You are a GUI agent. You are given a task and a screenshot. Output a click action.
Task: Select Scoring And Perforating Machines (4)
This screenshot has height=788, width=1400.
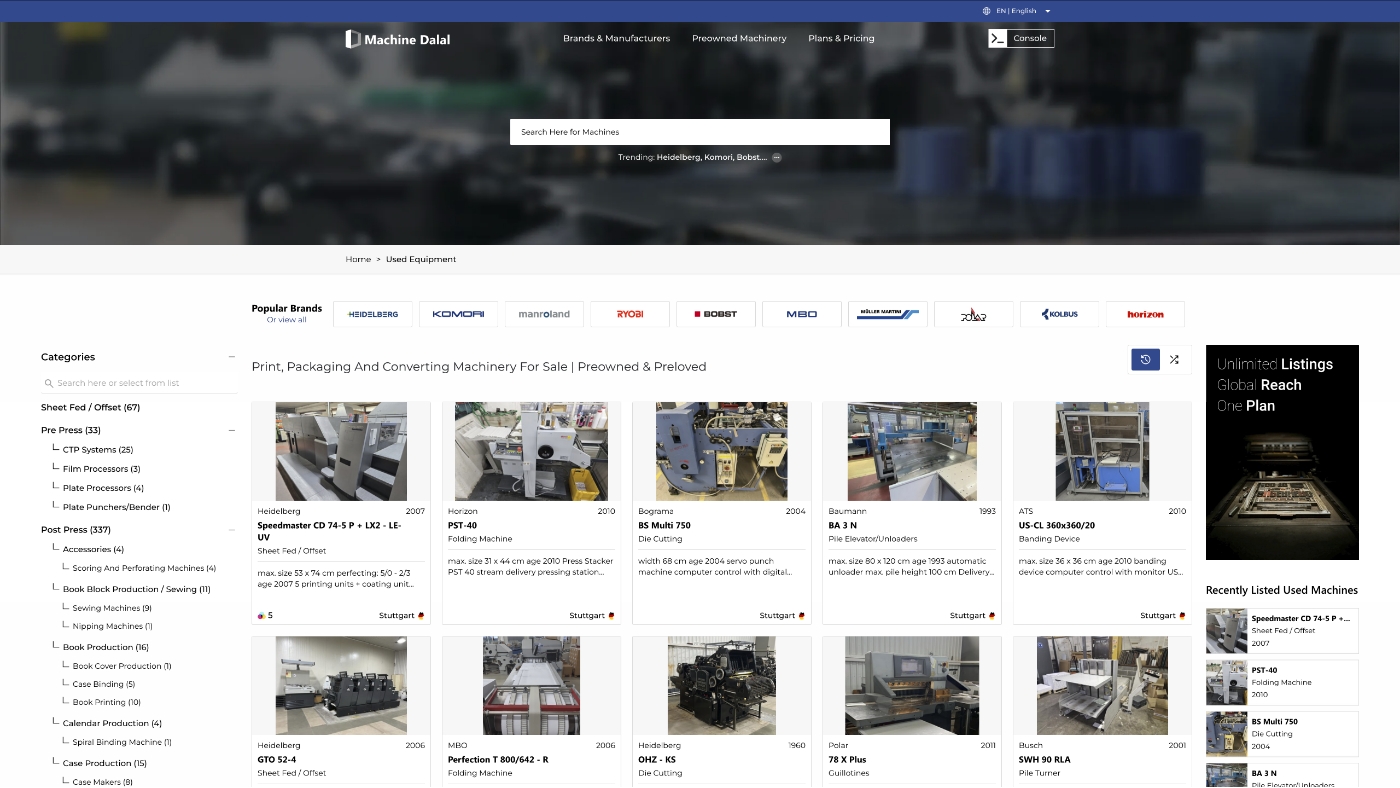click(x=144, y=568)
